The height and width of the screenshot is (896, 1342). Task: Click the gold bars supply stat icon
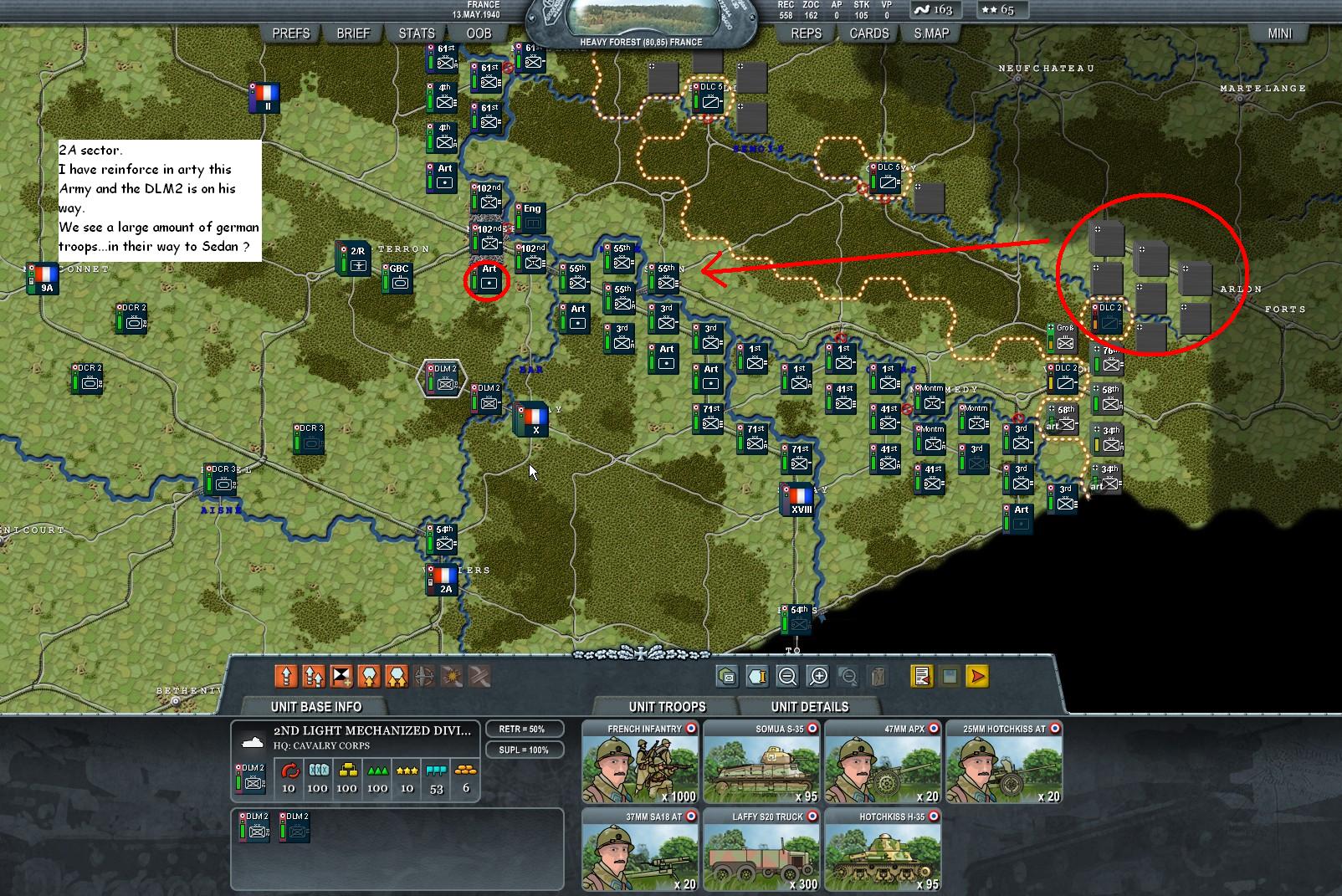click(x=346, y=770)
